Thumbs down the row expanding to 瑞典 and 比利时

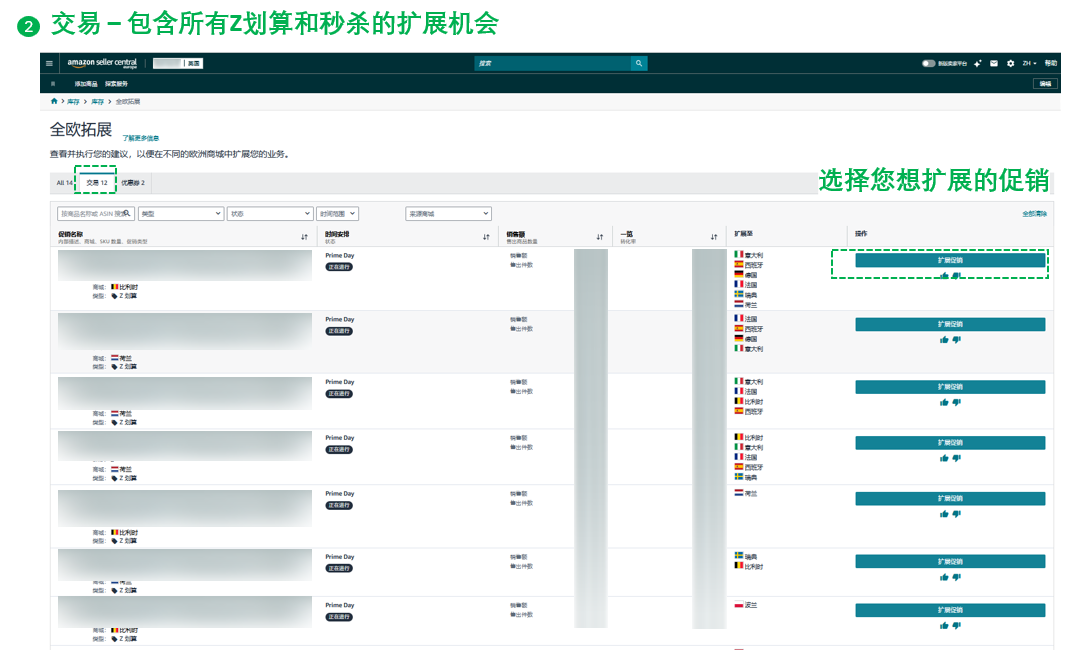[956, 577]
